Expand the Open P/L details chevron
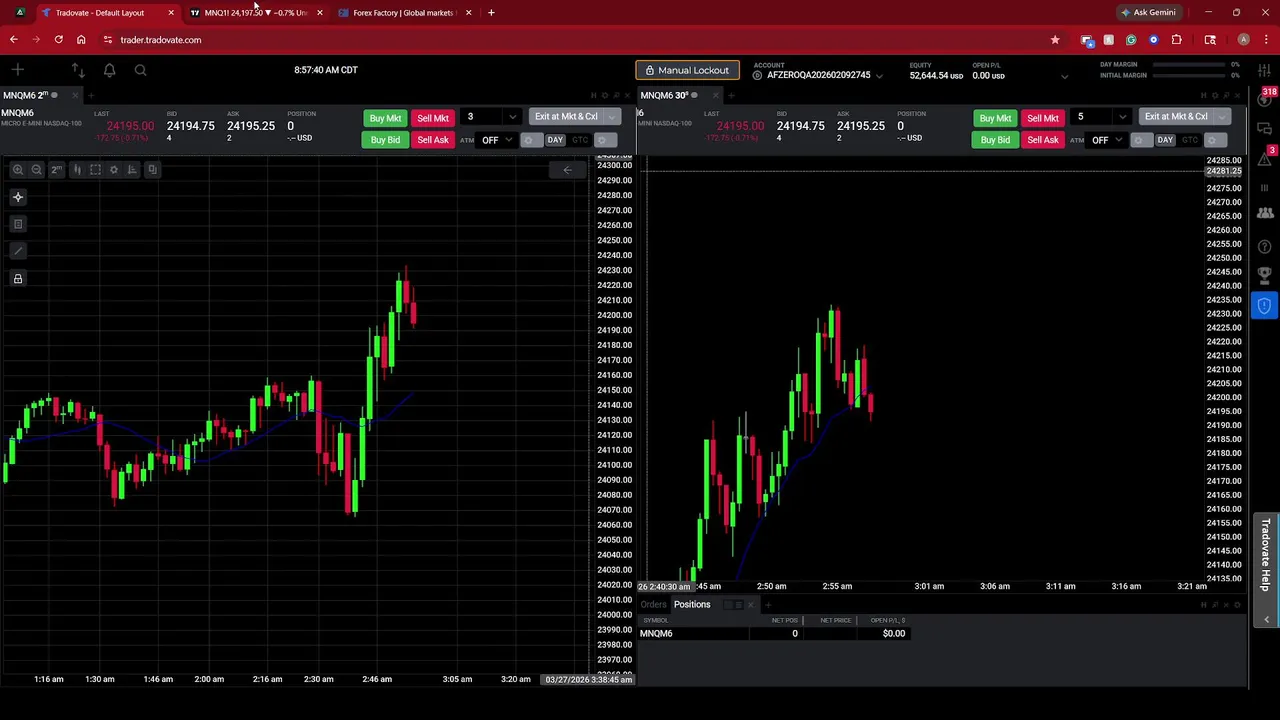Screen dimensions: 1280x720 (x=1064, y=76)
